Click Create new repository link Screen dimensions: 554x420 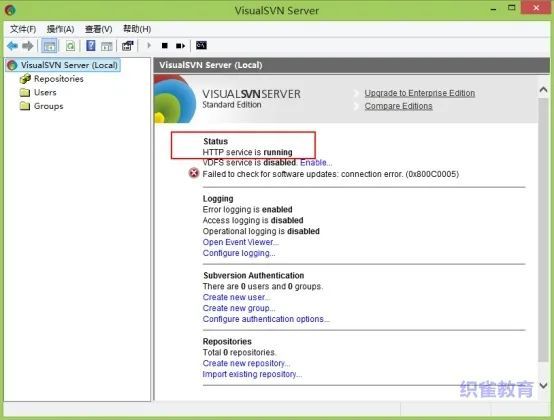pos(246,363)
